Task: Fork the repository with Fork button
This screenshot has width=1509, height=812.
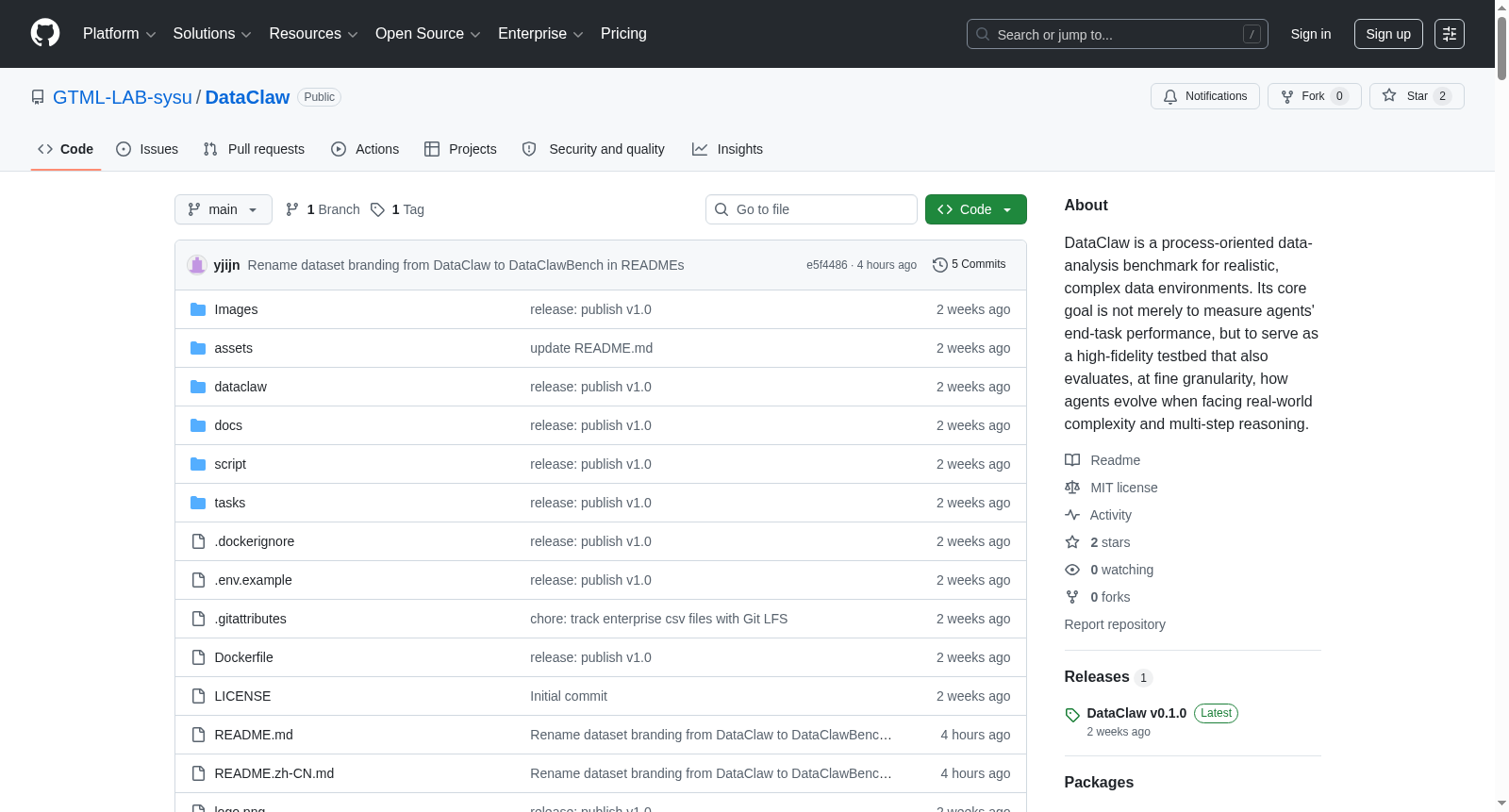Action: 1315,96
